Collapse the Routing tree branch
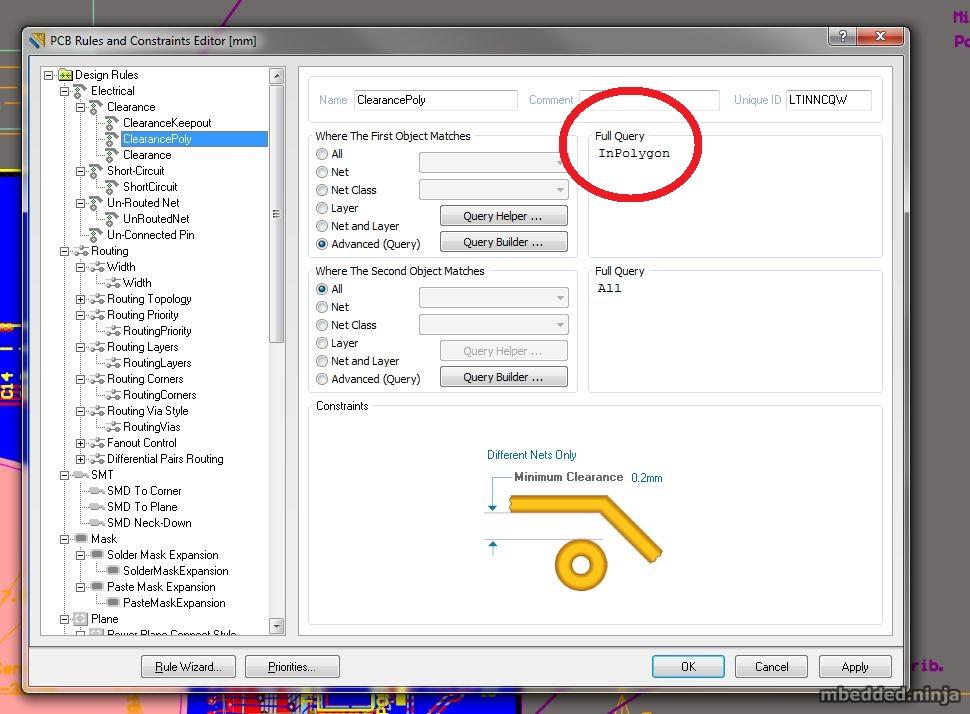Screen dimensions: 970x714 [x=63, y=250]
